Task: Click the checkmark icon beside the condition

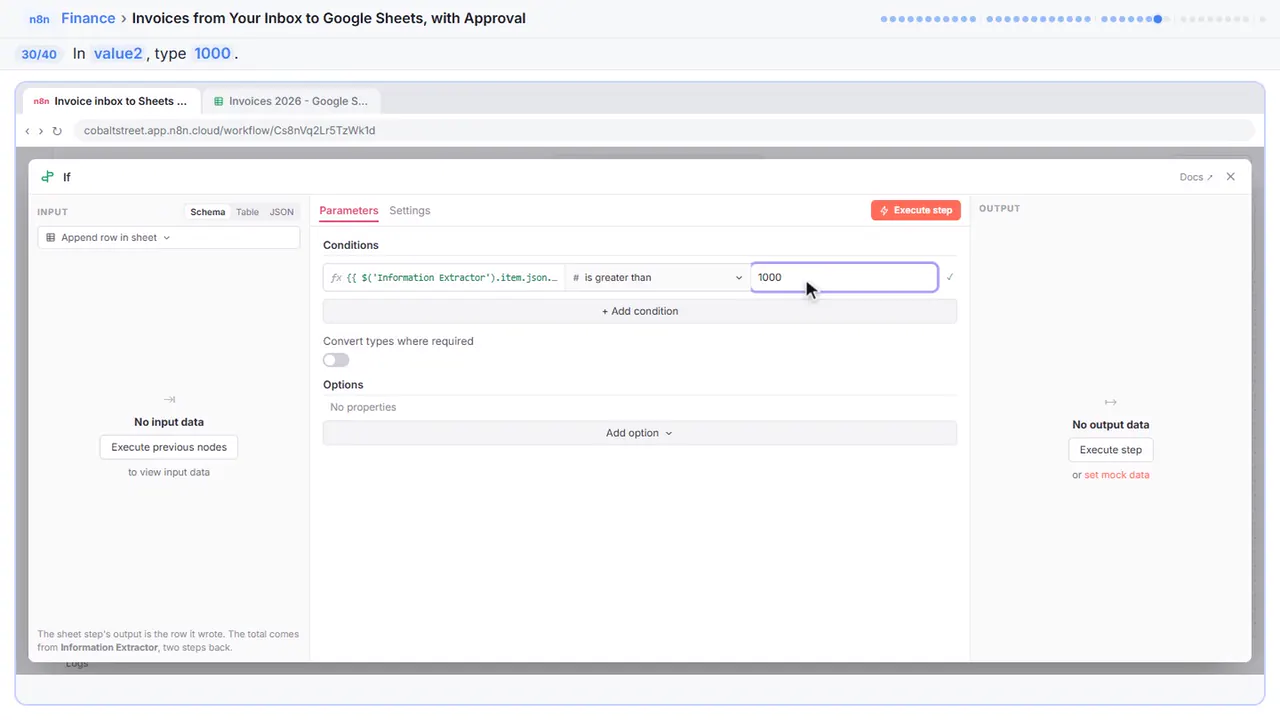Action: 950,277
